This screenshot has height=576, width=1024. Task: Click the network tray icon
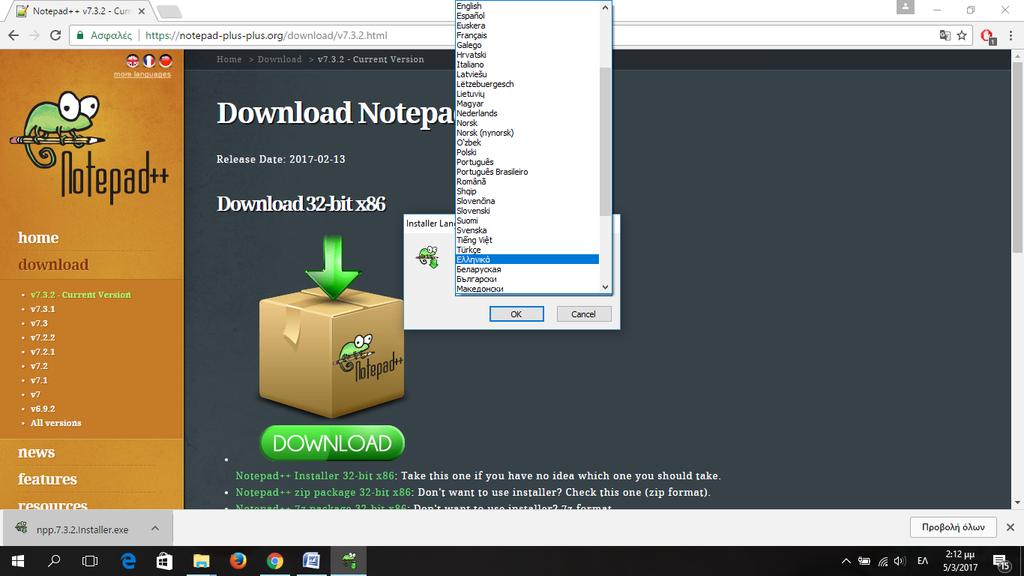pyautogui.click(x=883, y=561)
